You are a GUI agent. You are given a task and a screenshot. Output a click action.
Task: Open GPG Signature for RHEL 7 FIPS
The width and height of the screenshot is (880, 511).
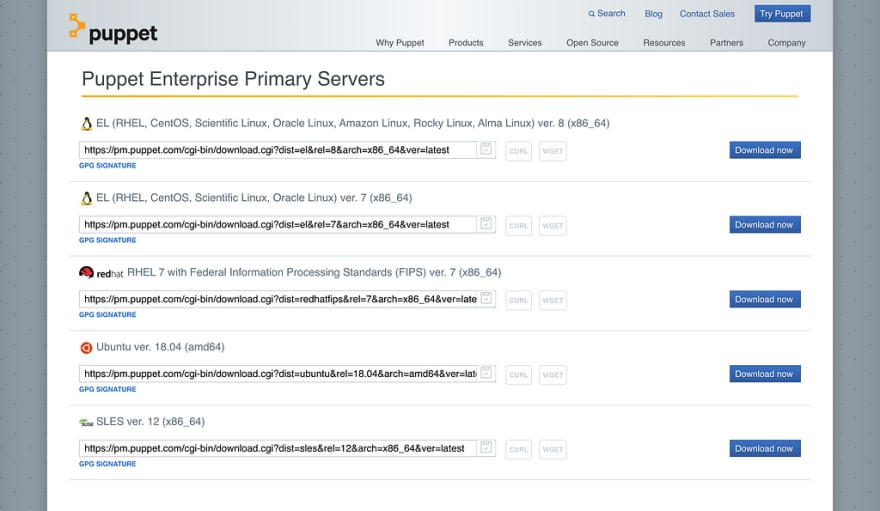click(x=108, y=315)
